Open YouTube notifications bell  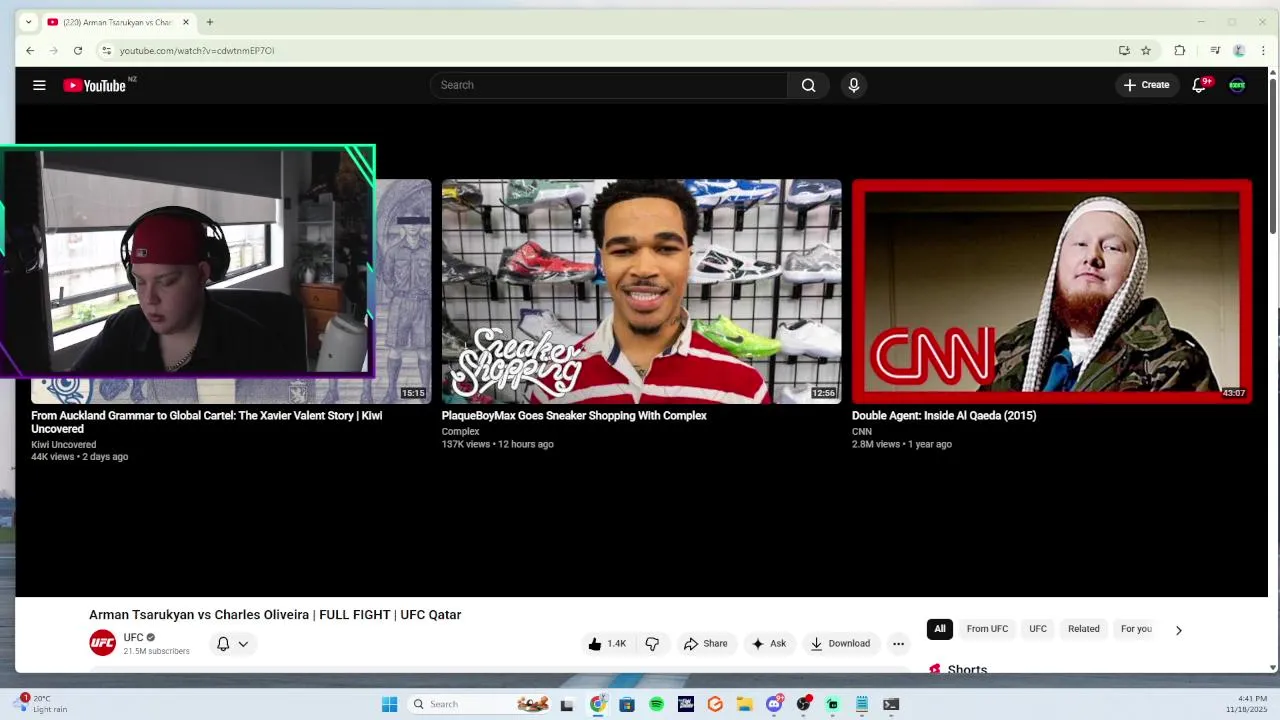(x=1199, y=85)
